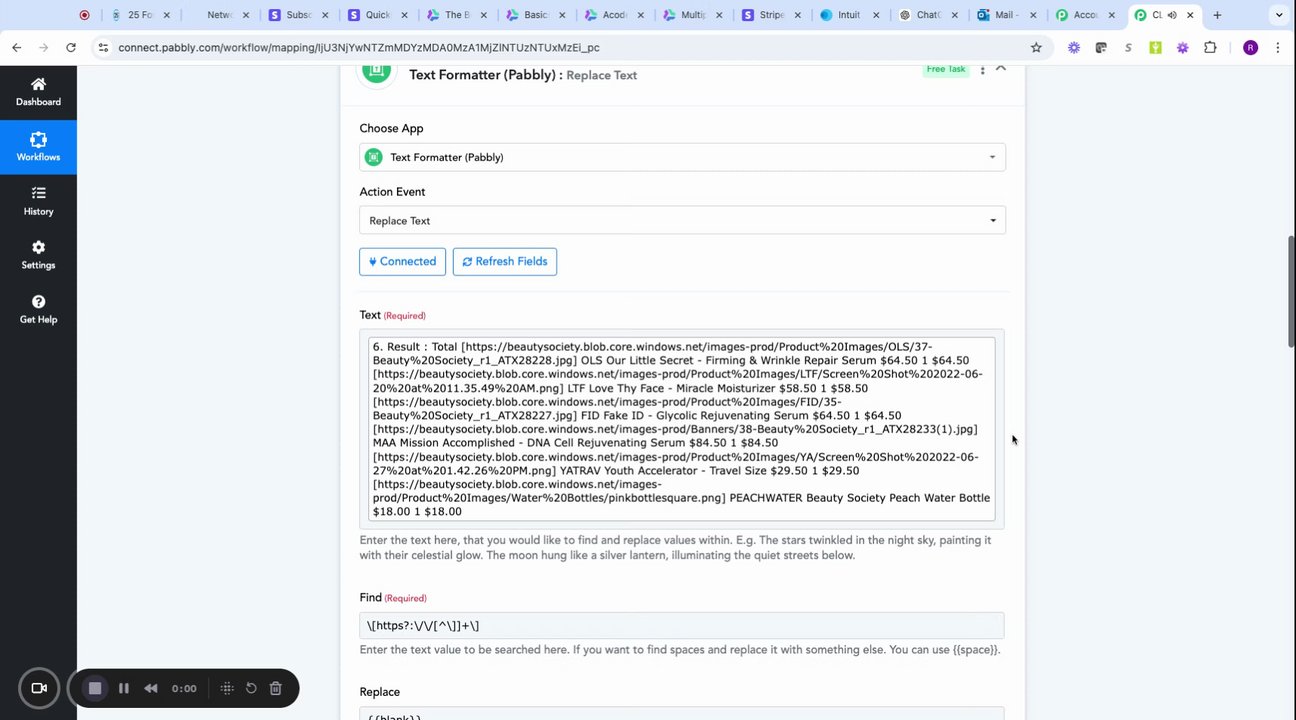Open the Chrome profile avatar R

(1250, 47)
